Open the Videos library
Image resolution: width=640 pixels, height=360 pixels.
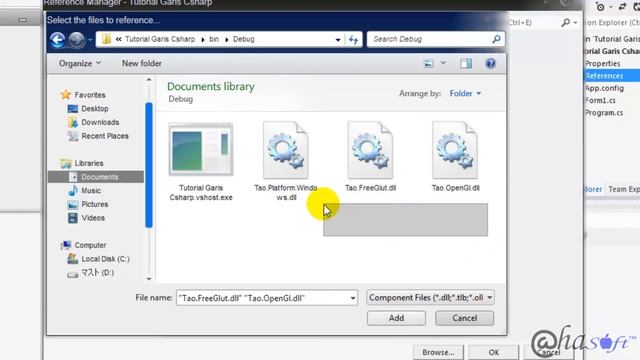pos(93,218)
